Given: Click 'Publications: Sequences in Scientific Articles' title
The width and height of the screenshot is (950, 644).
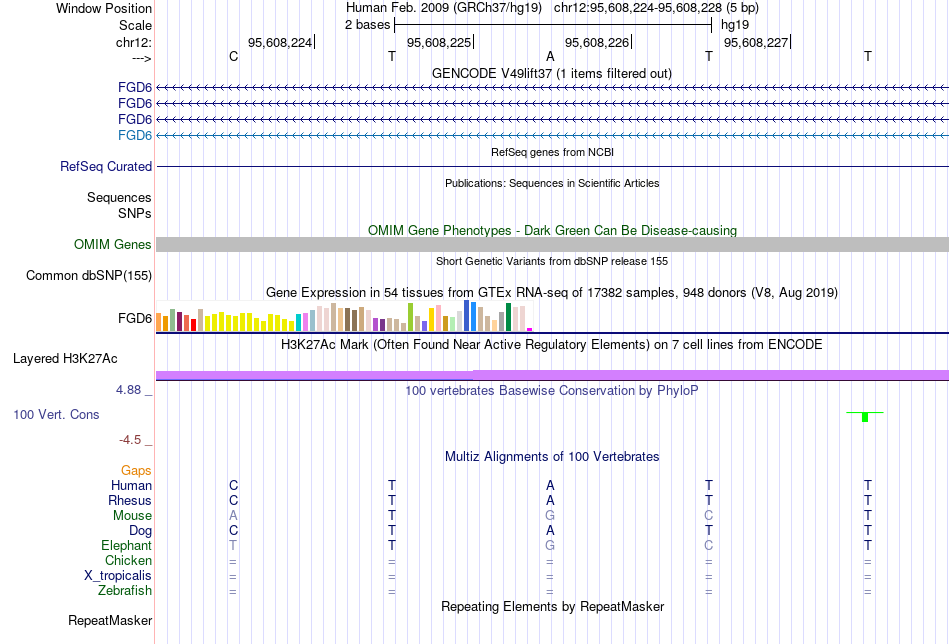Looking at the screenshot, I should 552,183.
